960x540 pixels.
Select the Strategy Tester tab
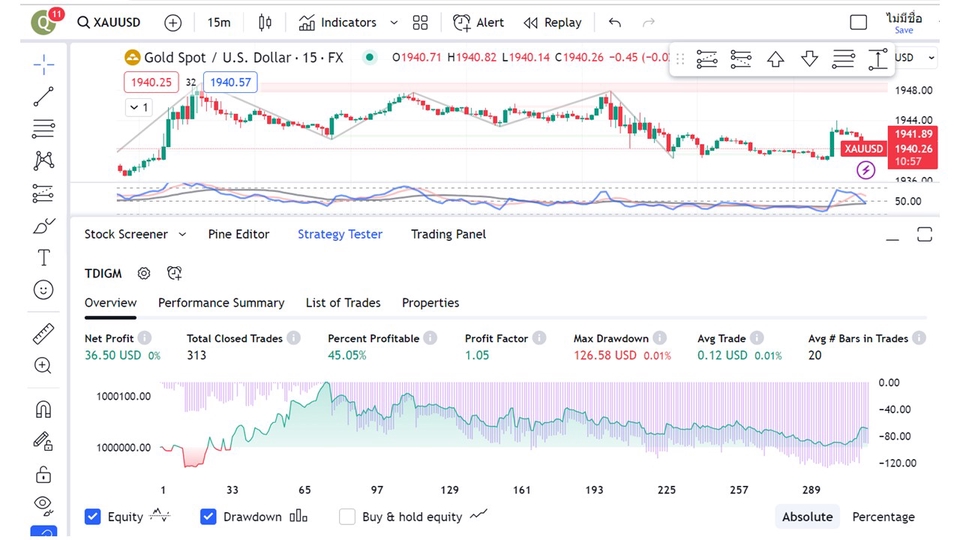click(x=340, y=234)
